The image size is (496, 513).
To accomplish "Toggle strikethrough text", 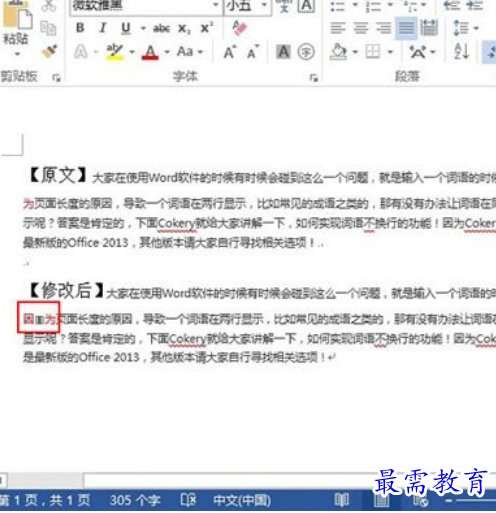I will pyautogui.click(x=162, y=29).
